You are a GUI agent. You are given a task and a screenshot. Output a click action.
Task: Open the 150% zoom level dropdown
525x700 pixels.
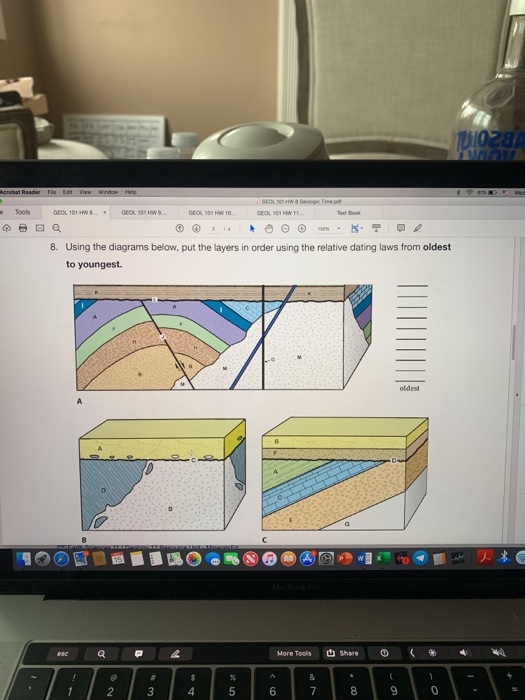(329, 229)
